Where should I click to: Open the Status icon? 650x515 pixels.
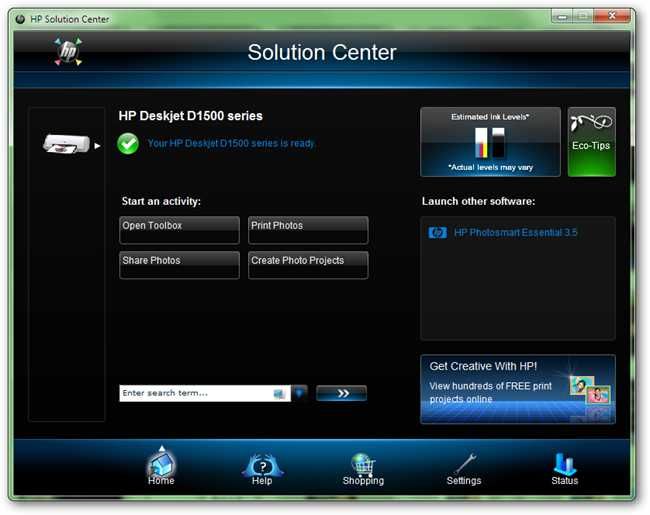[565, 469]
